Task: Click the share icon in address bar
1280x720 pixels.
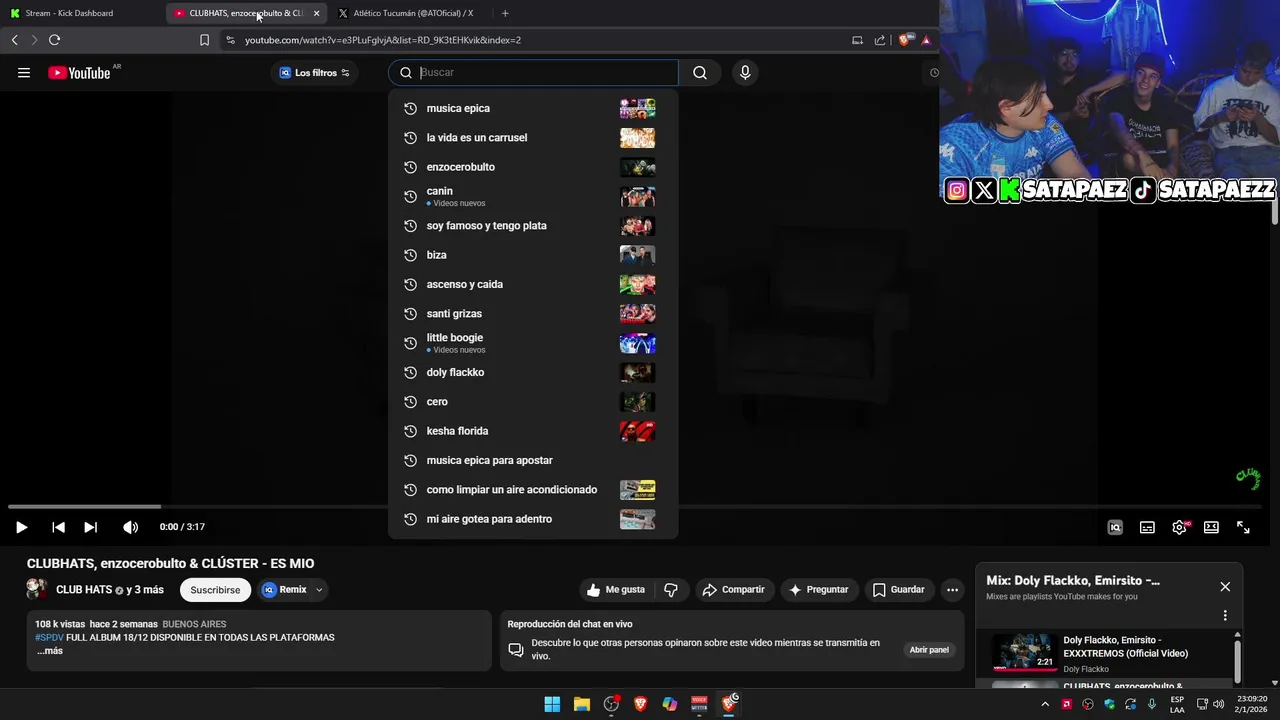Action: click(880, 40)
